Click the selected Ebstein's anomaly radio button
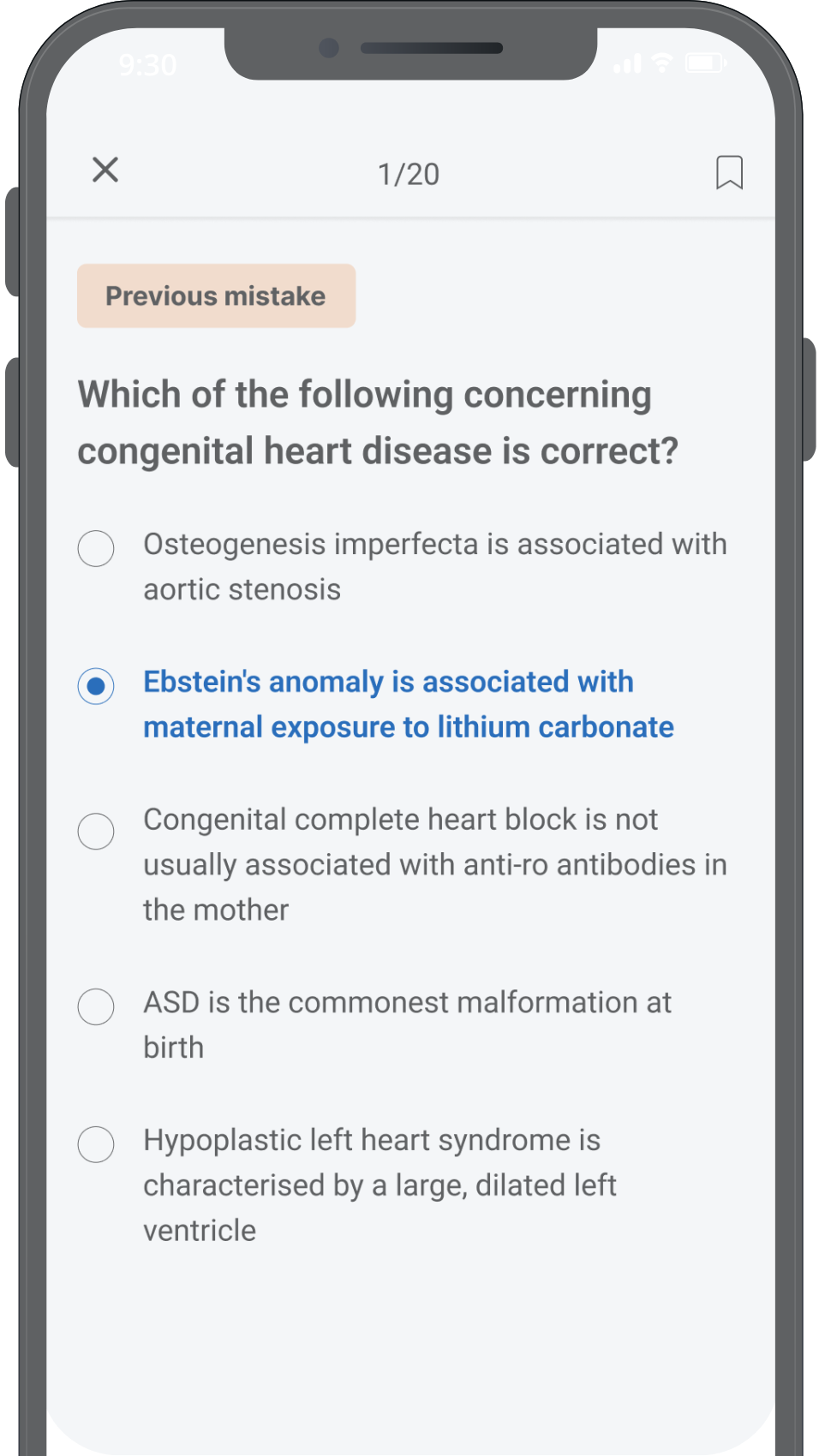 (96, 686)
